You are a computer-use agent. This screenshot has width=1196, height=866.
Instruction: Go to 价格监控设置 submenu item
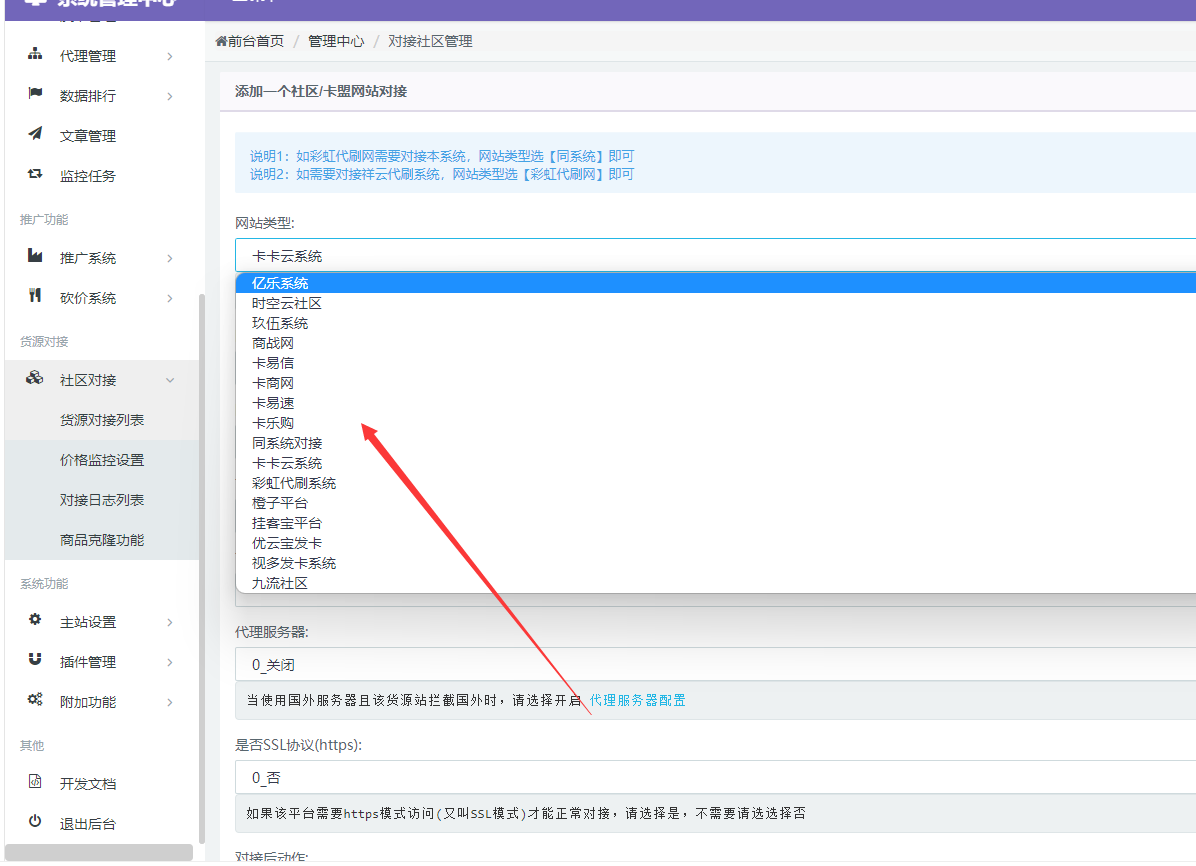102,460
